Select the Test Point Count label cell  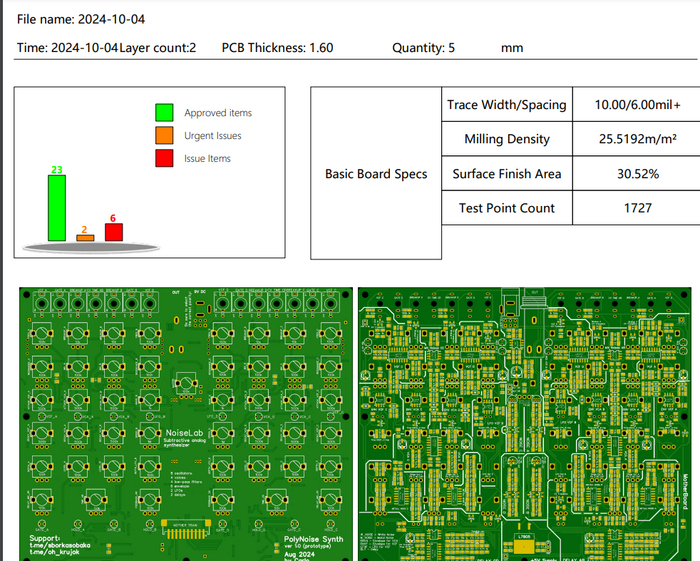coord(506,208)
